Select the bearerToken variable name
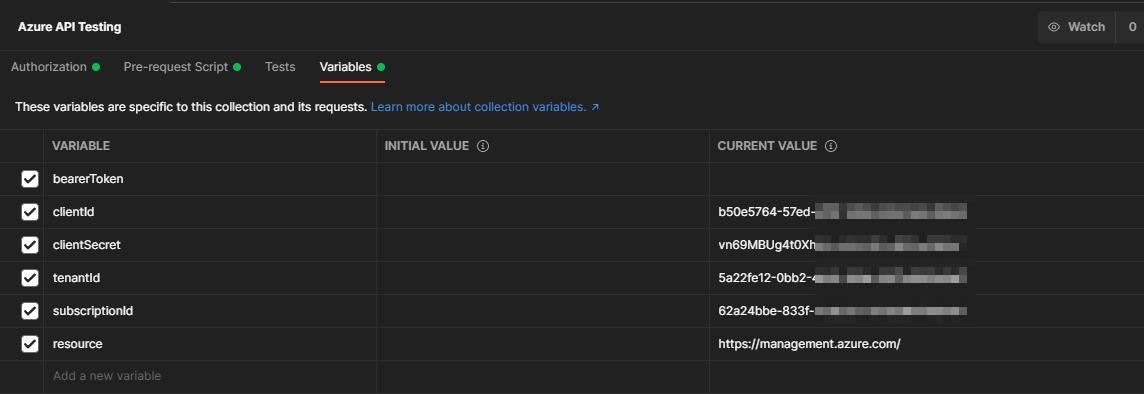Viewport: 1144px width, 394px height. [88, 179]
